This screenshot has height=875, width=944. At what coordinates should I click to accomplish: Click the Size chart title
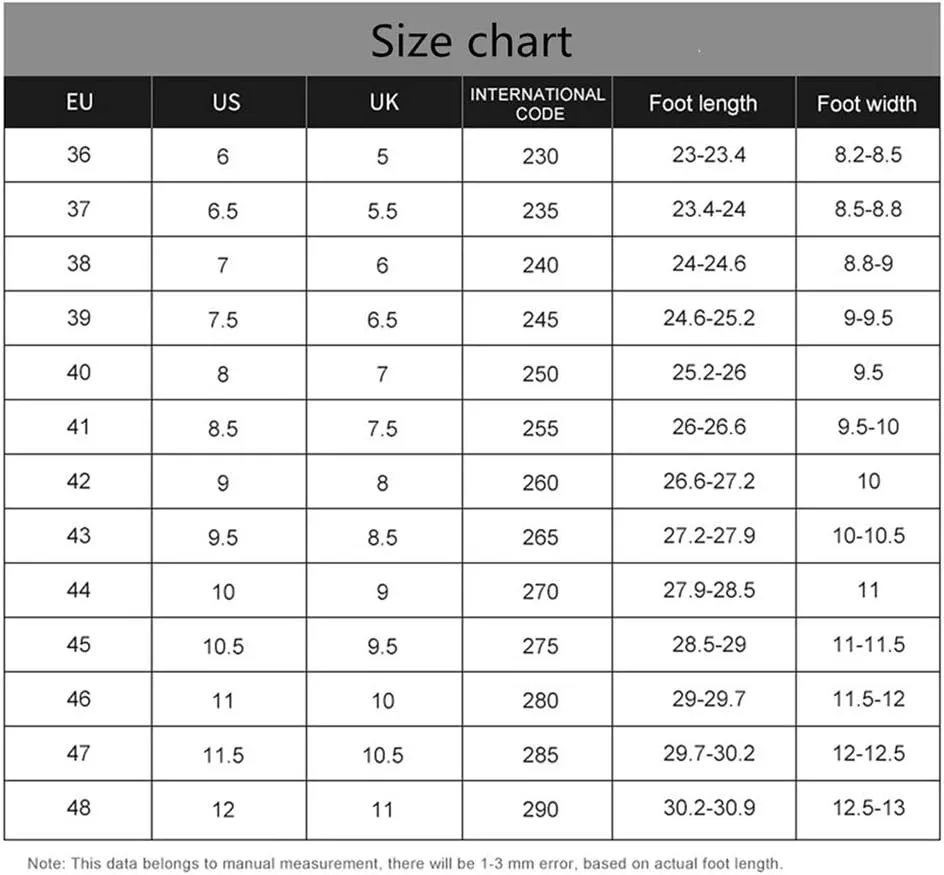pyautogui.click(x=471, y=41)
